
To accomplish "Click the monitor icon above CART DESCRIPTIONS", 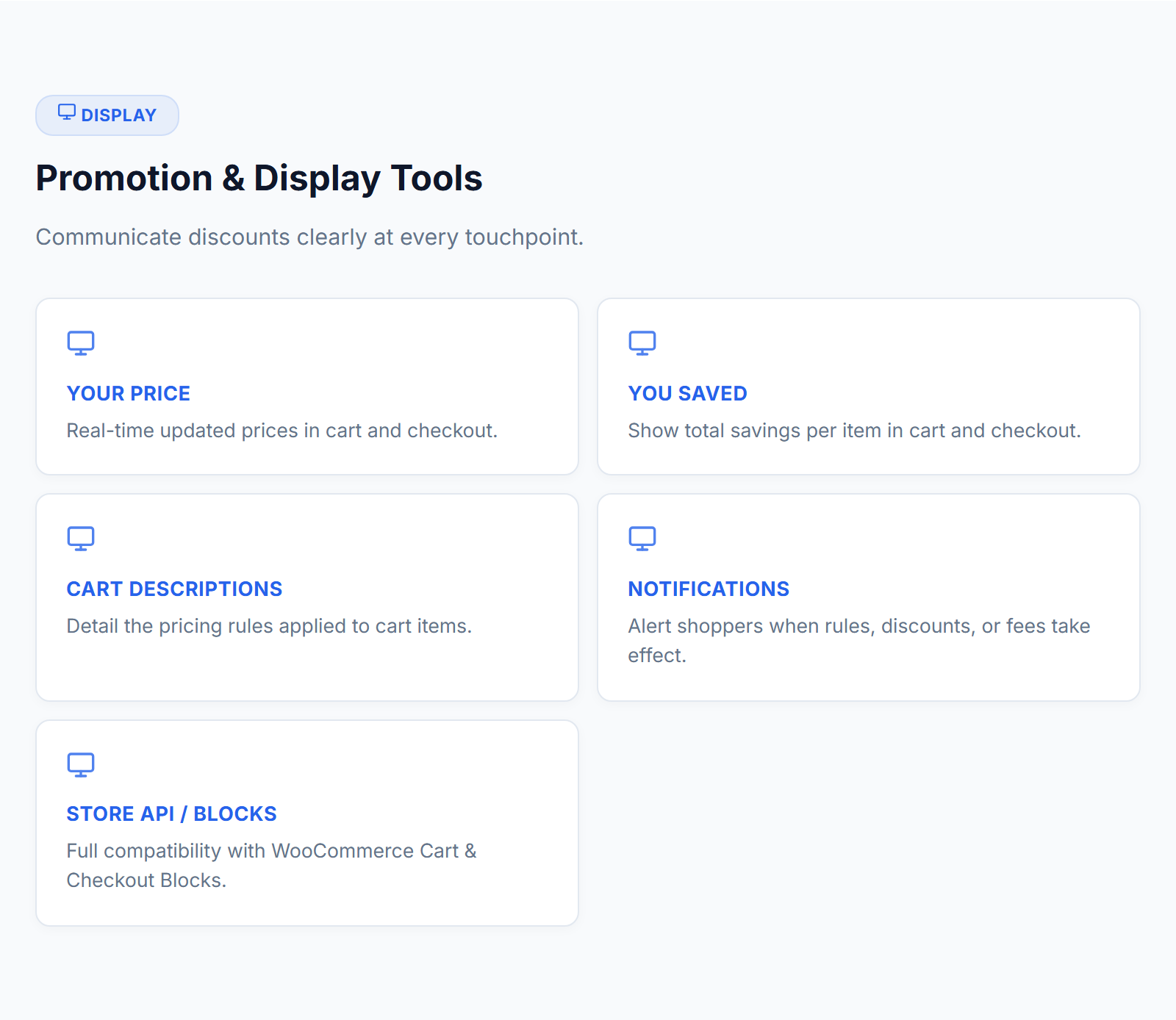I will tap(81, 539).
